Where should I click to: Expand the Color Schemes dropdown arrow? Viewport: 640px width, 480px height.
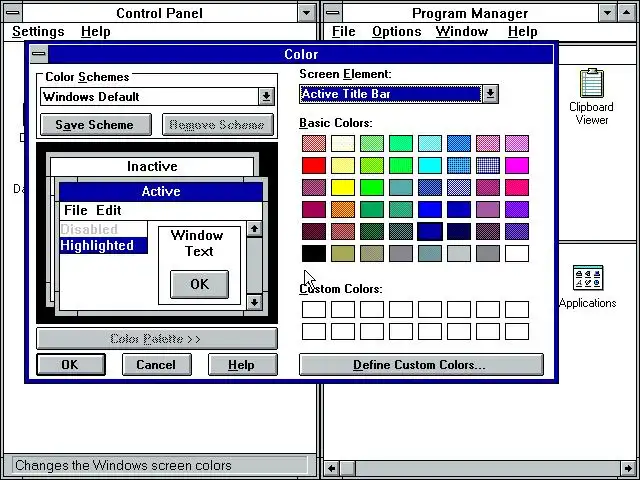coord(266,97)
